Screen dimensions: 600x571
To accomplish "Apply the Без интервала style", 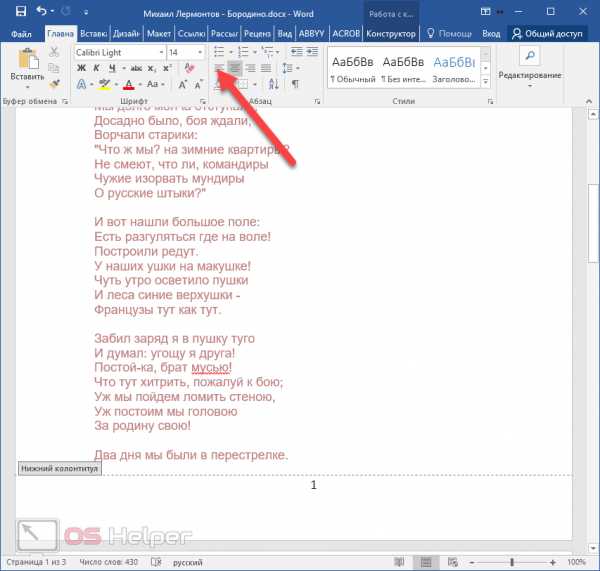I will click(403, 69).
